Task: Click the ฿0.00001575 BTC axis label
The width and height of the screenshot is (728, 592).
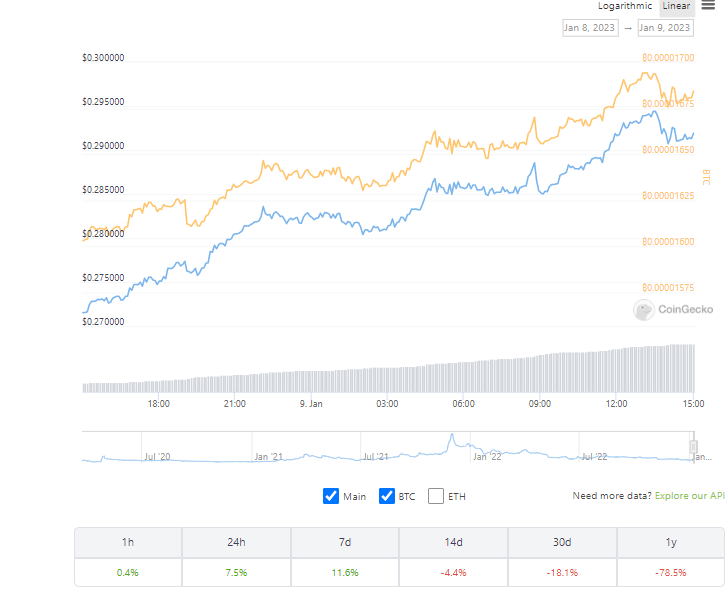Action: [668, 287]
